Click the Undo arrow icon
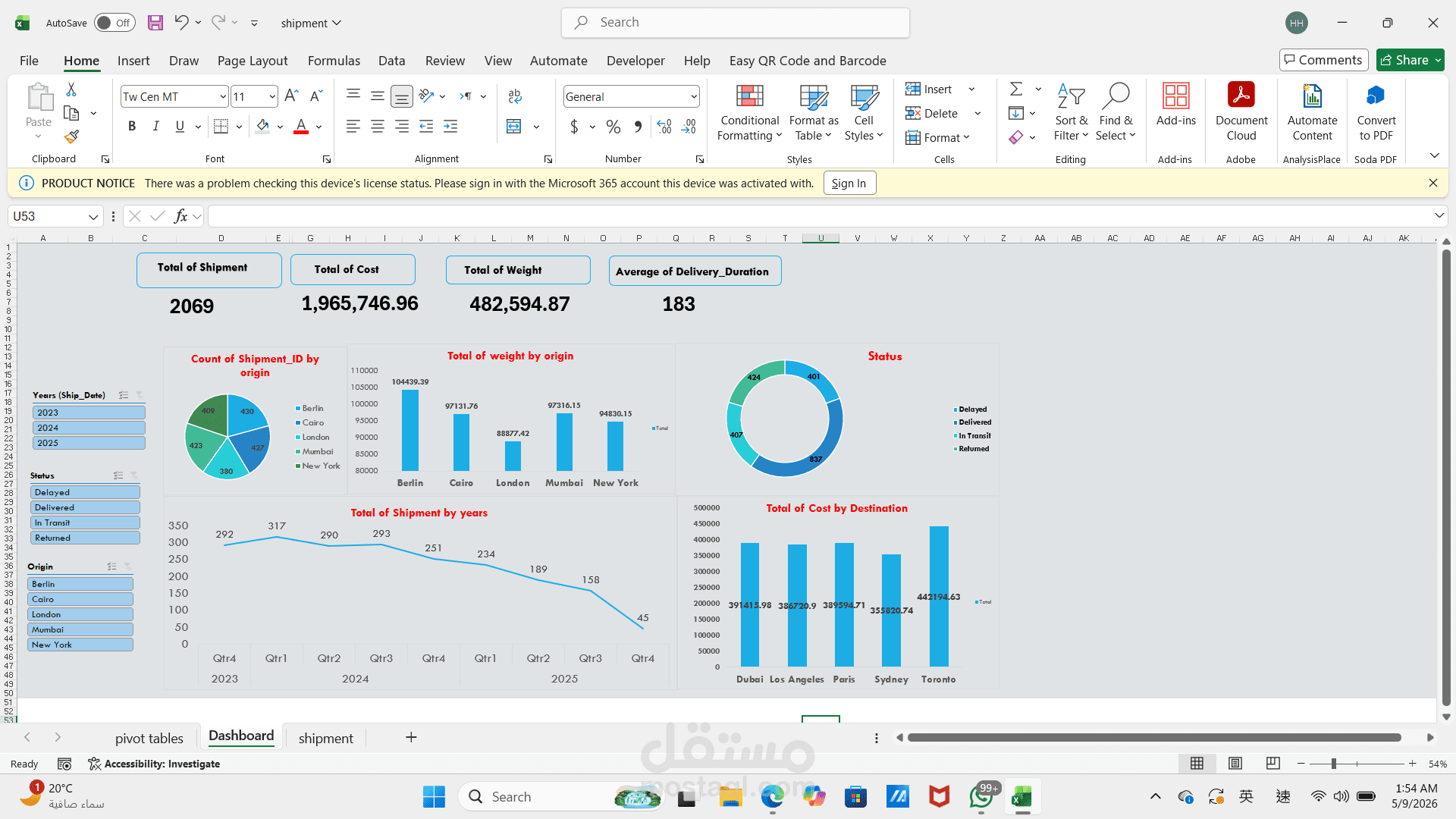The height and width of the screenshot is (819, 1456). (181, 23)
